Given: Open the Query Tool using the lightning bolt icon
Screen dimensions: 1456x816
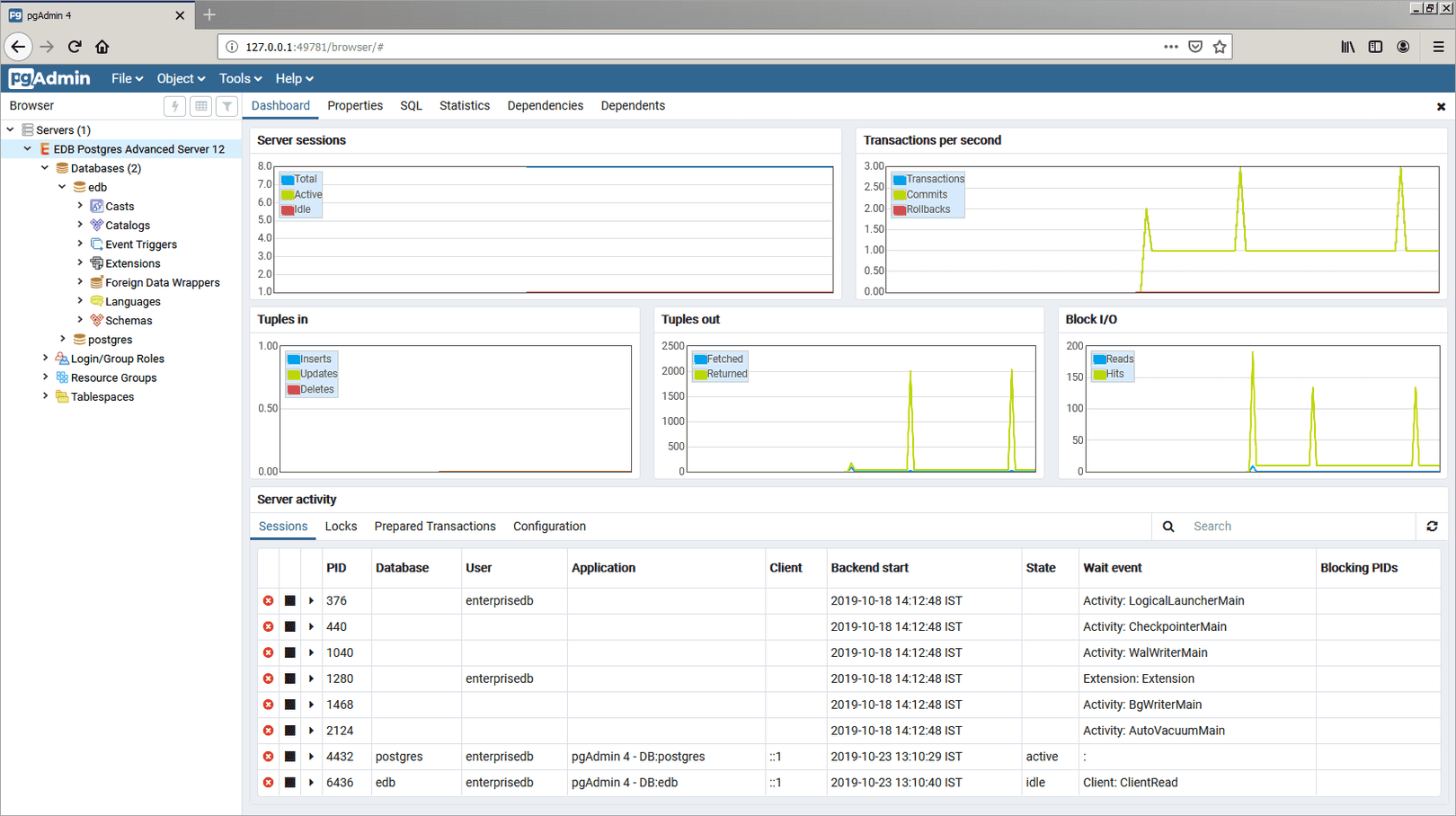Looking at the screenshot, I should (x=174, y=105).
